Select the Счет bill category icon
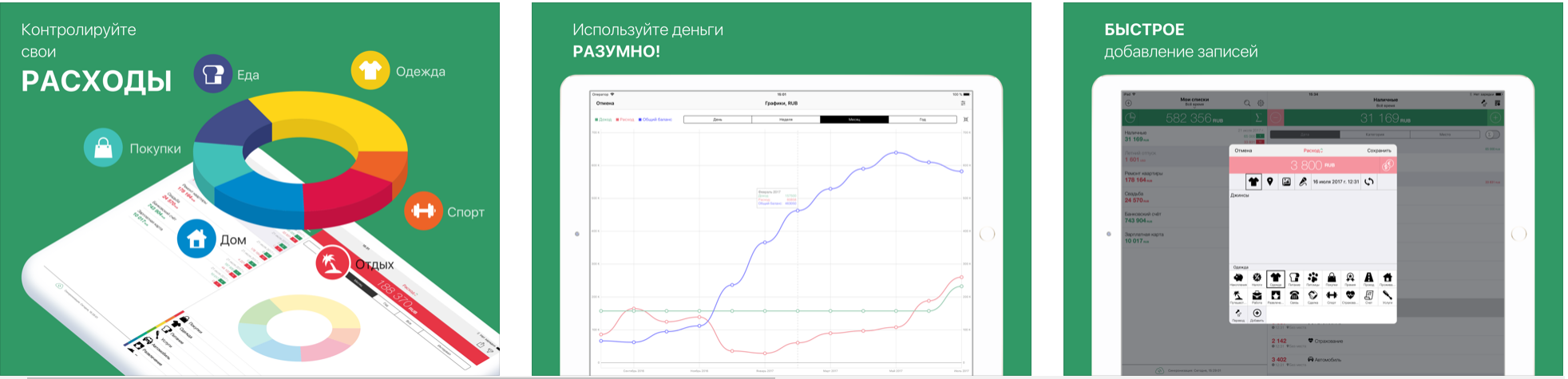 coord(1368,297)
